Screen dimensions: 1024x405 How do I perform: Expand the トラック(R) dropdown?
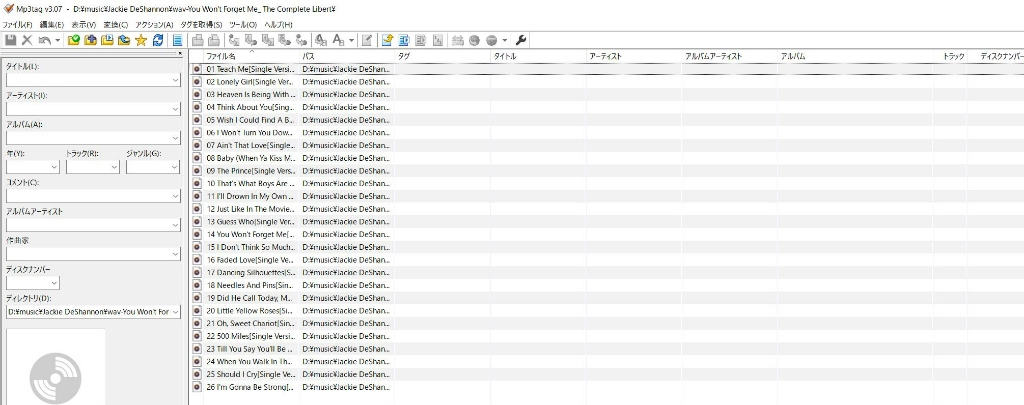114,167
